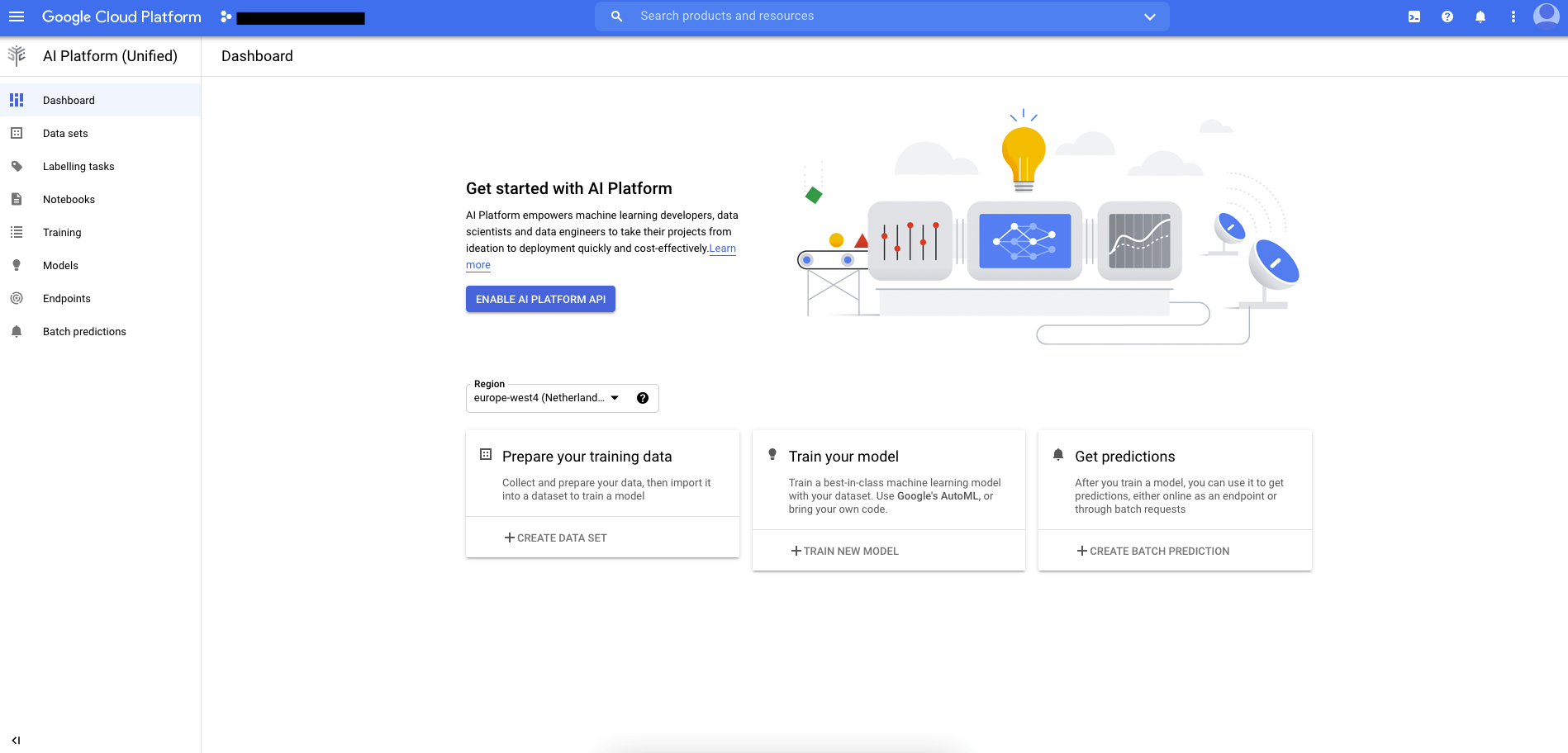Collapse the left sidebar panel
Screen dimensions: 1568x753
[17, 740]
